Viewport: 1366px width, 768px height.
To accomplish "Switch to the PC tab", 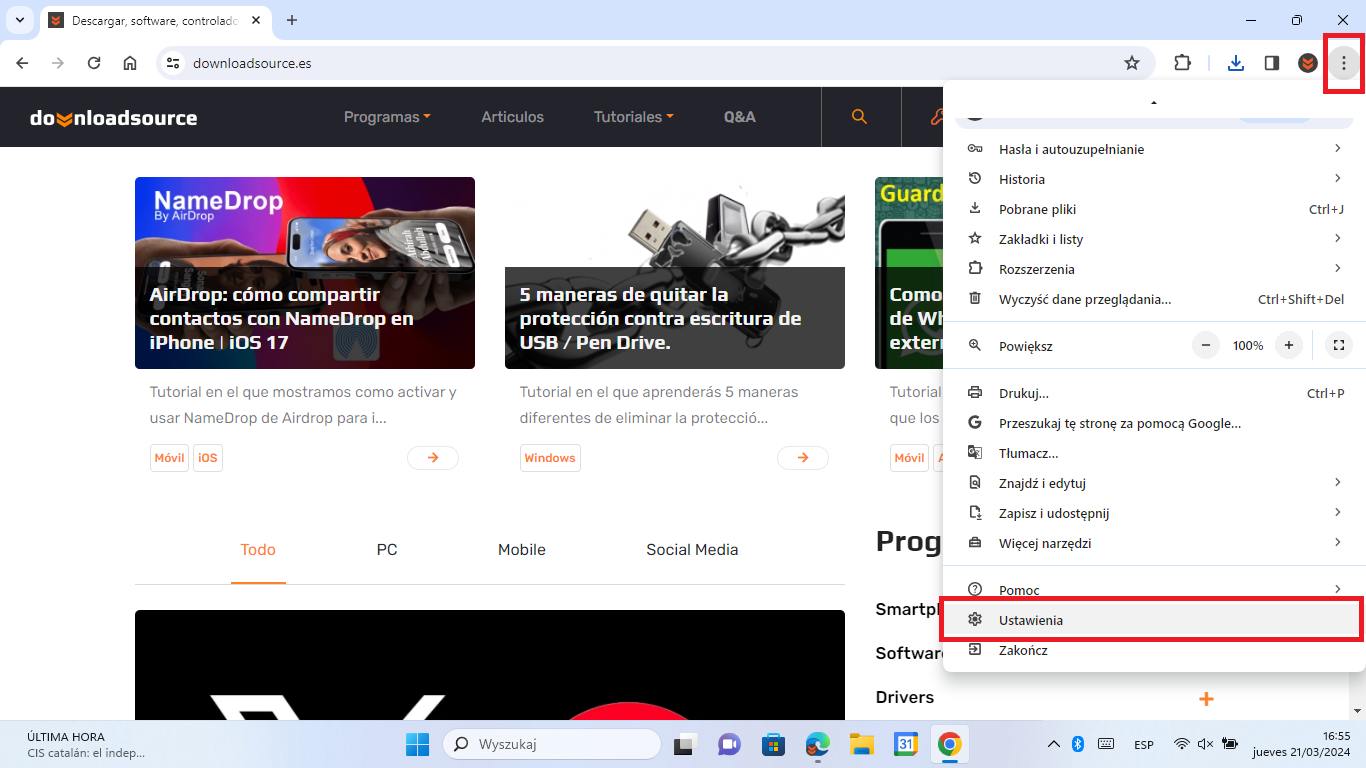I will pos(387,550).
